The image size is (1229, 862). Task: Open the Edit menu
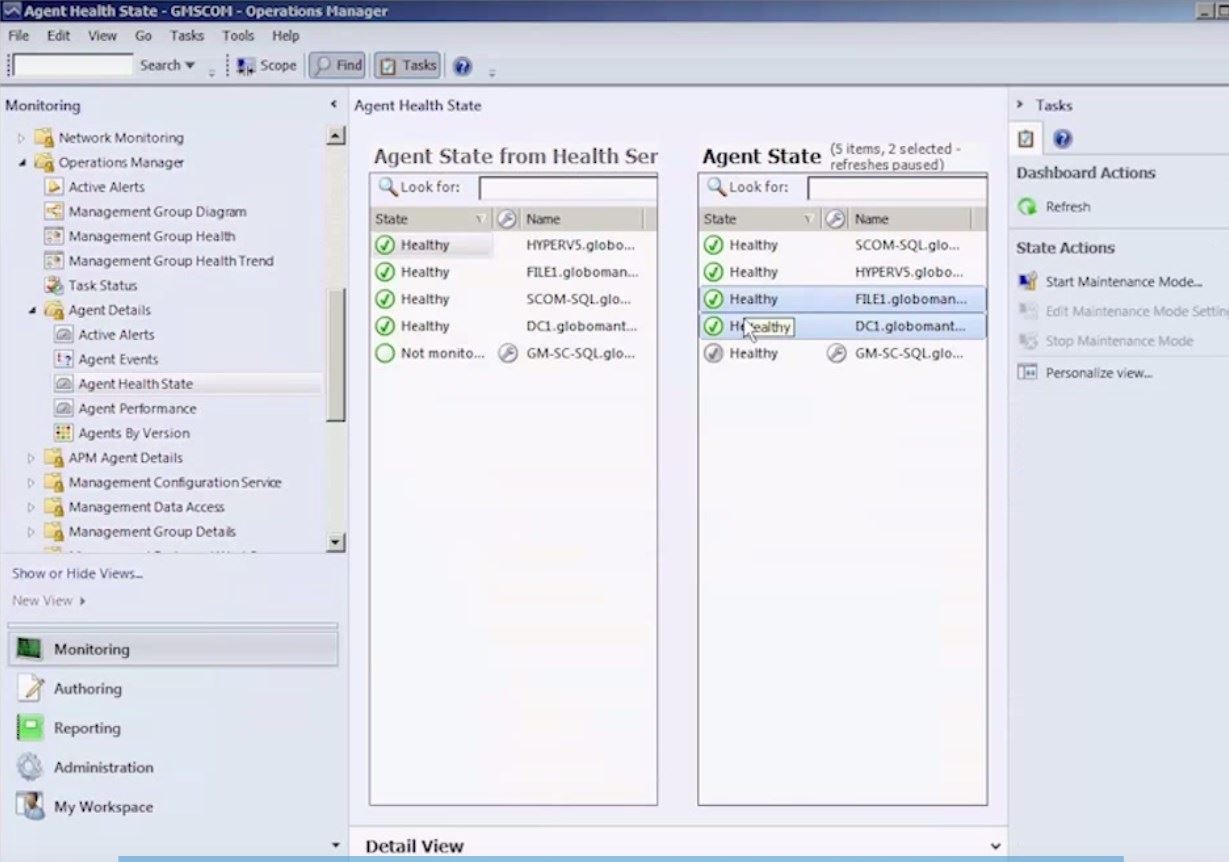tap(58, 36)
